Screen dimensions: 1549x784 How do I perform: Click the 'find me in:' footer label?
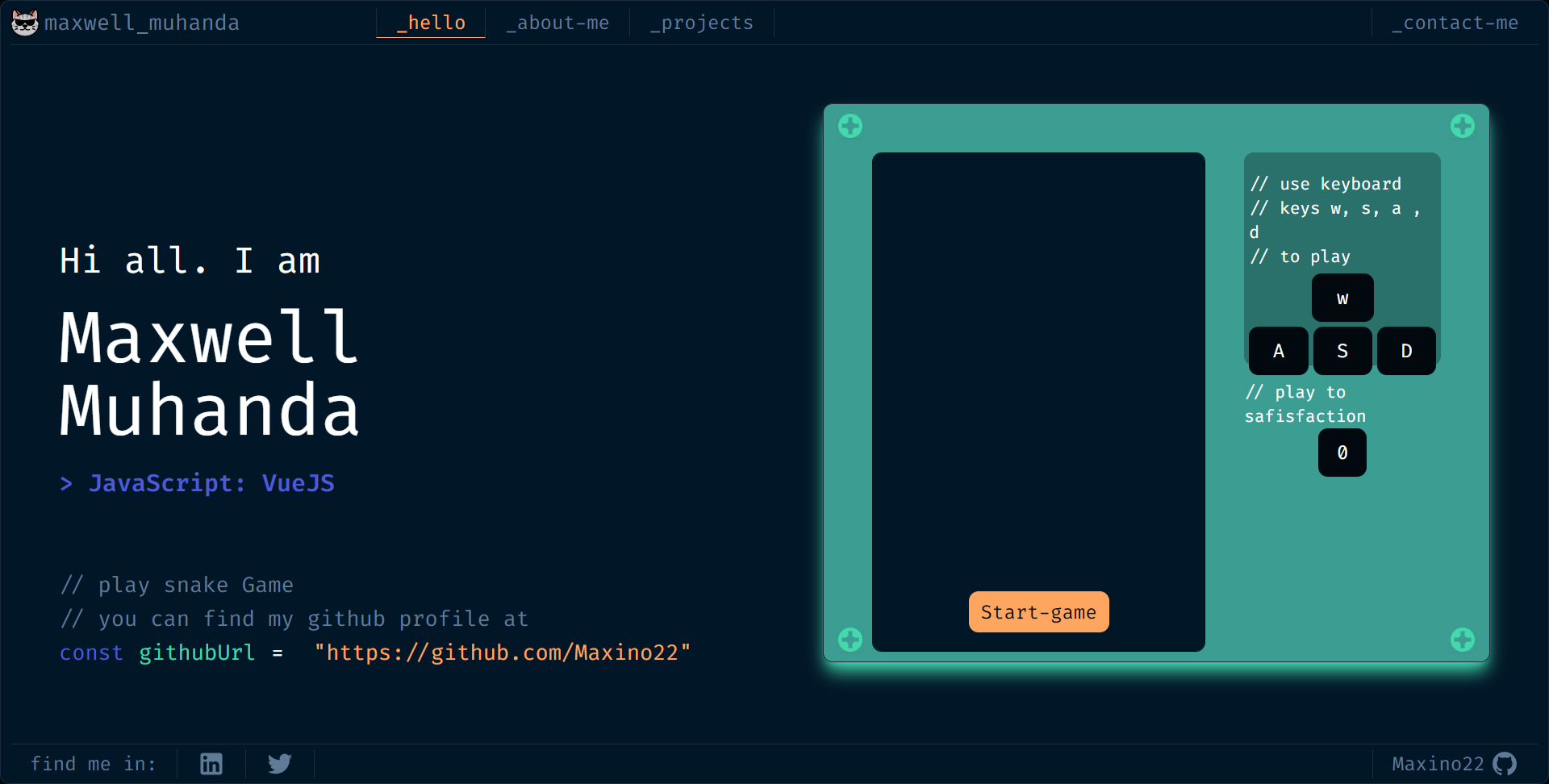94,764
